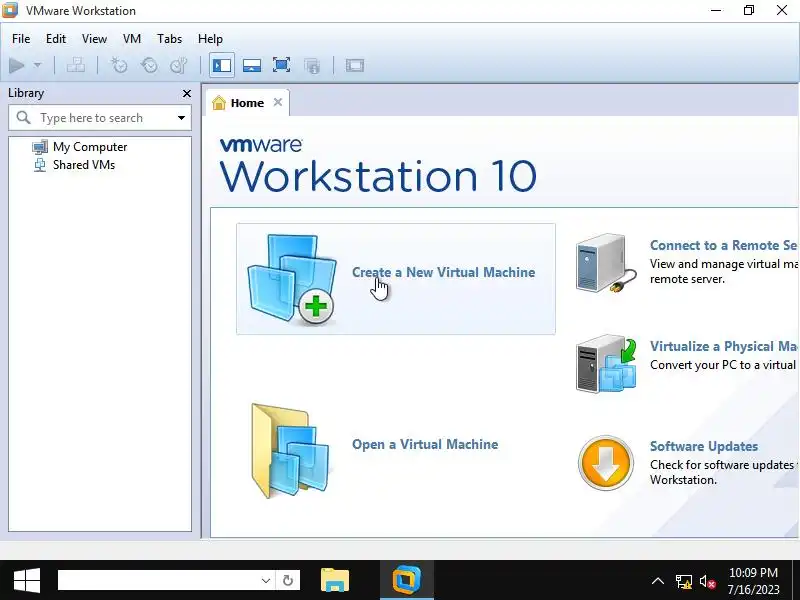Enter full screen mode from toolbar
Screen dimensions: 800x600
(x=281, y=65)
